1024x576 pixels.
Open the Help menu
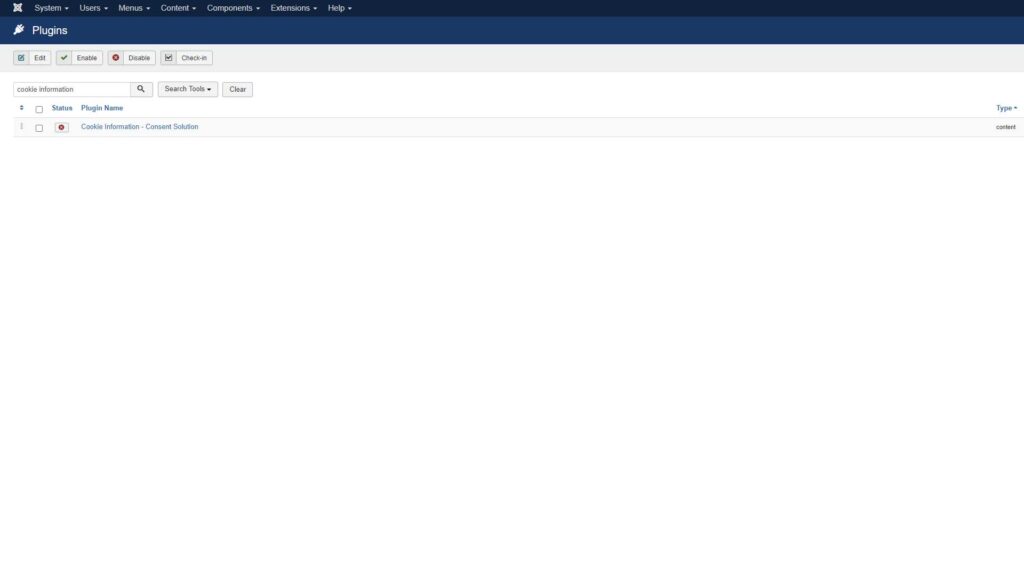tap(340, 8)
